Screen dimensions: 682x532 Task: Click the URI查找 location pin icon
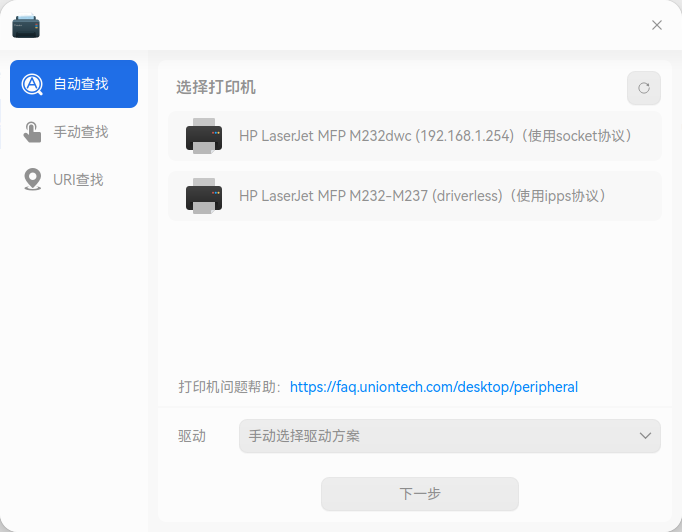33,179
